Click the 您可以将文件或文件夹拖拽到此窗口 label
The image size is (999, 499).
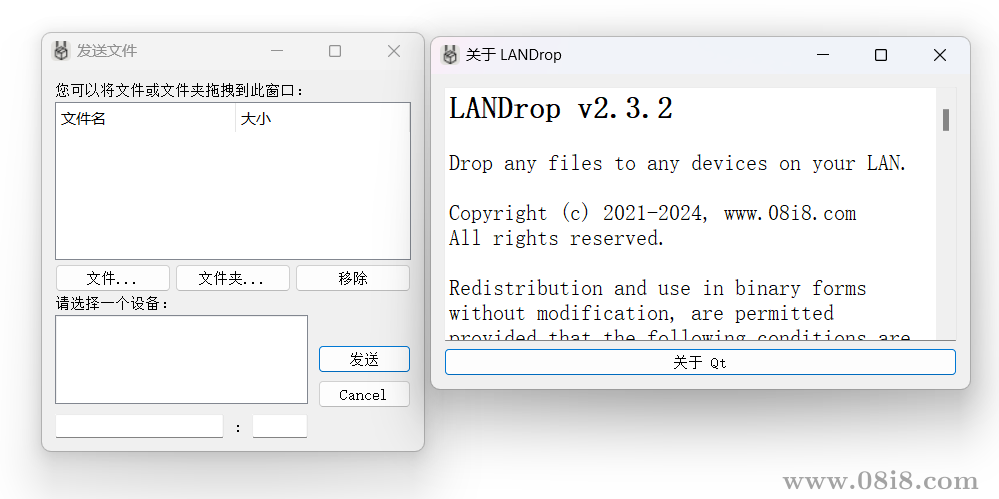pyautogui.click(x=180, y=90)
